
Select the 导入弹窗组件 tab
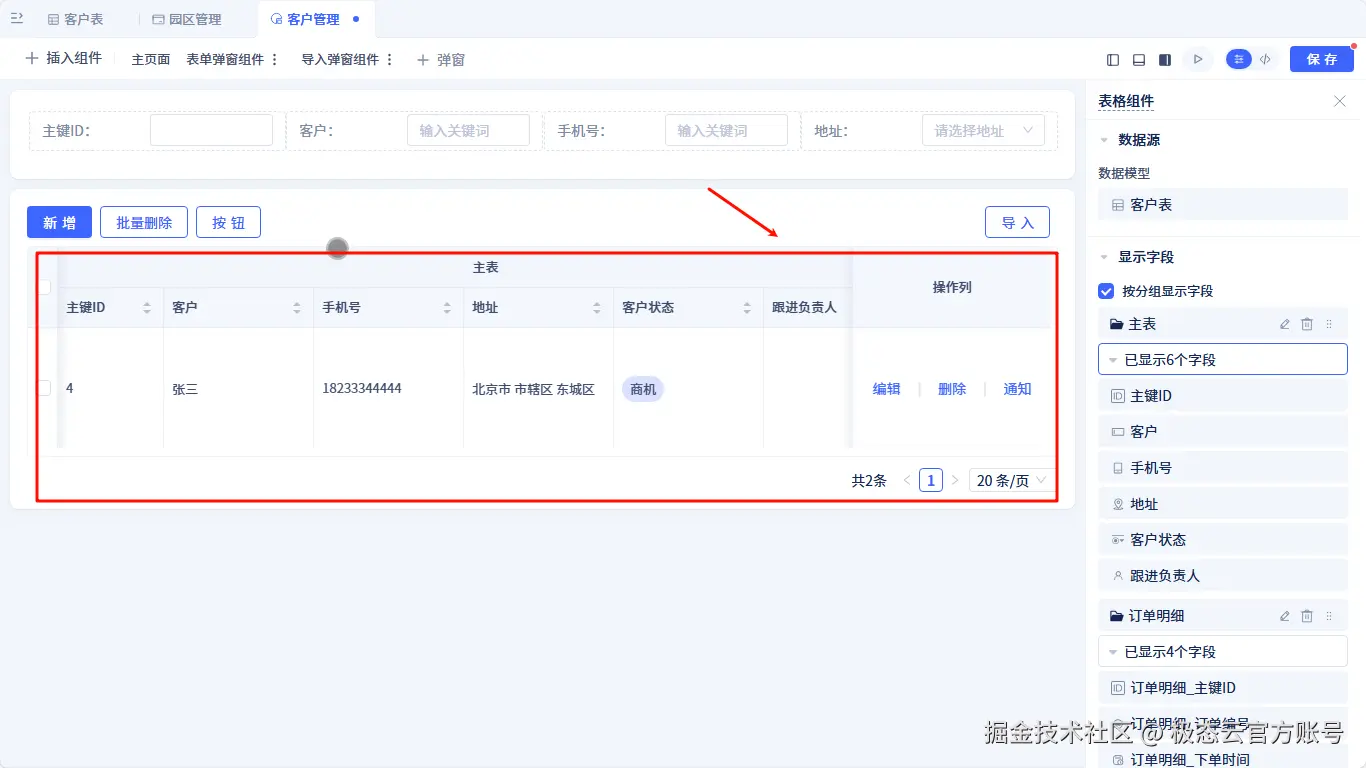pos(340,60)
